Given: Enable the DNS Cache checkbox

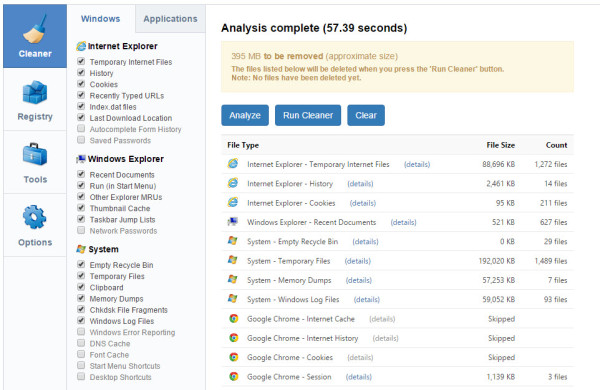Looking at the screenshot, I should (x=81, y=343).
